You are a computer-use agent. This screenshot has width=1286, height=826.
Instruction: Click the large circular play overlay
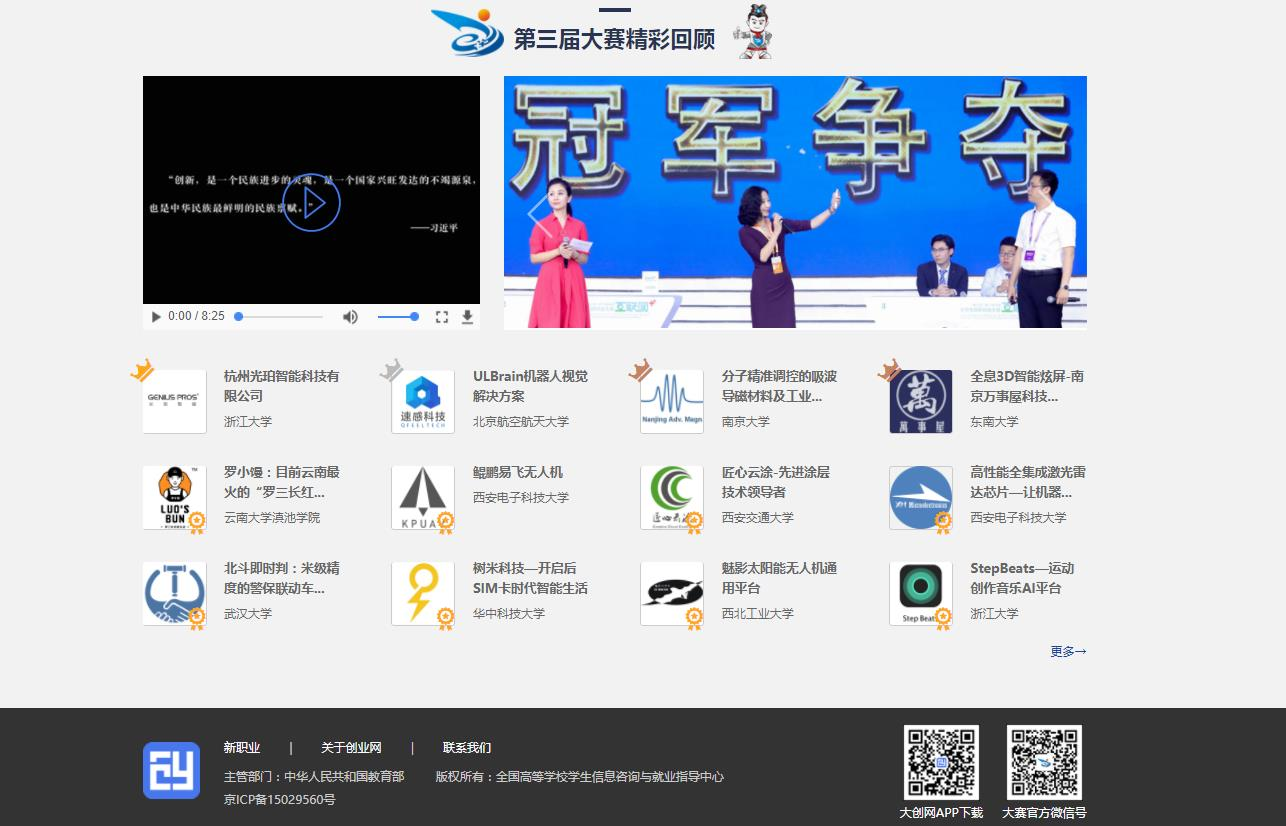[x=311, y=203]
